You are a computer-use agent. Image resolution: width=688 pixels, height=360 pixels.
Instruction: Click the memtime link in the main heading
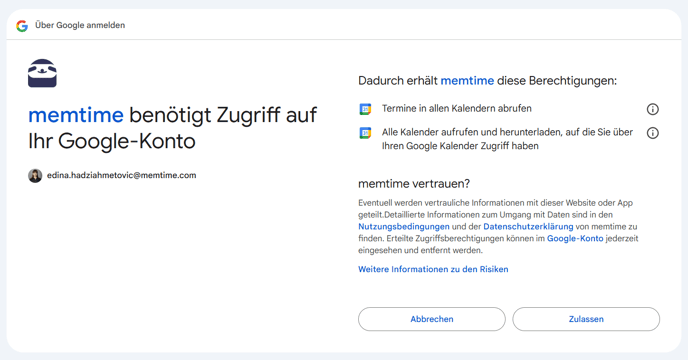point(76,115)
